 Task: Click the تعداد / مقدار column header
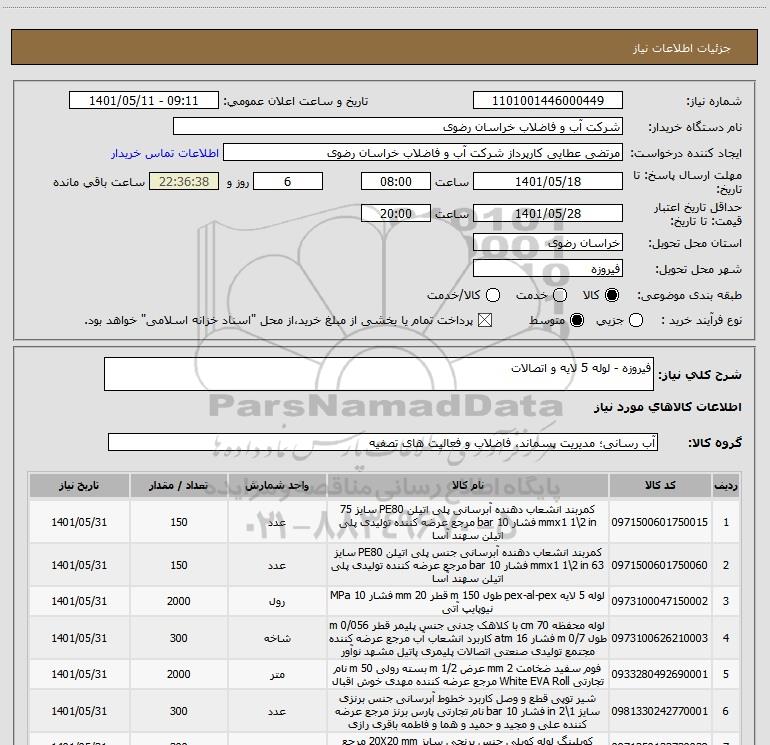click(178, 485)
